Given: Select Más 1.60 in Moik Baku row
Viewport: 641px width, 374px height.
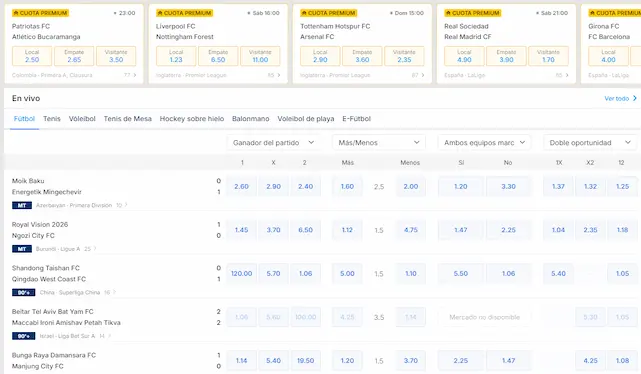Looking at the screenshot, I should tap(347, 186).
